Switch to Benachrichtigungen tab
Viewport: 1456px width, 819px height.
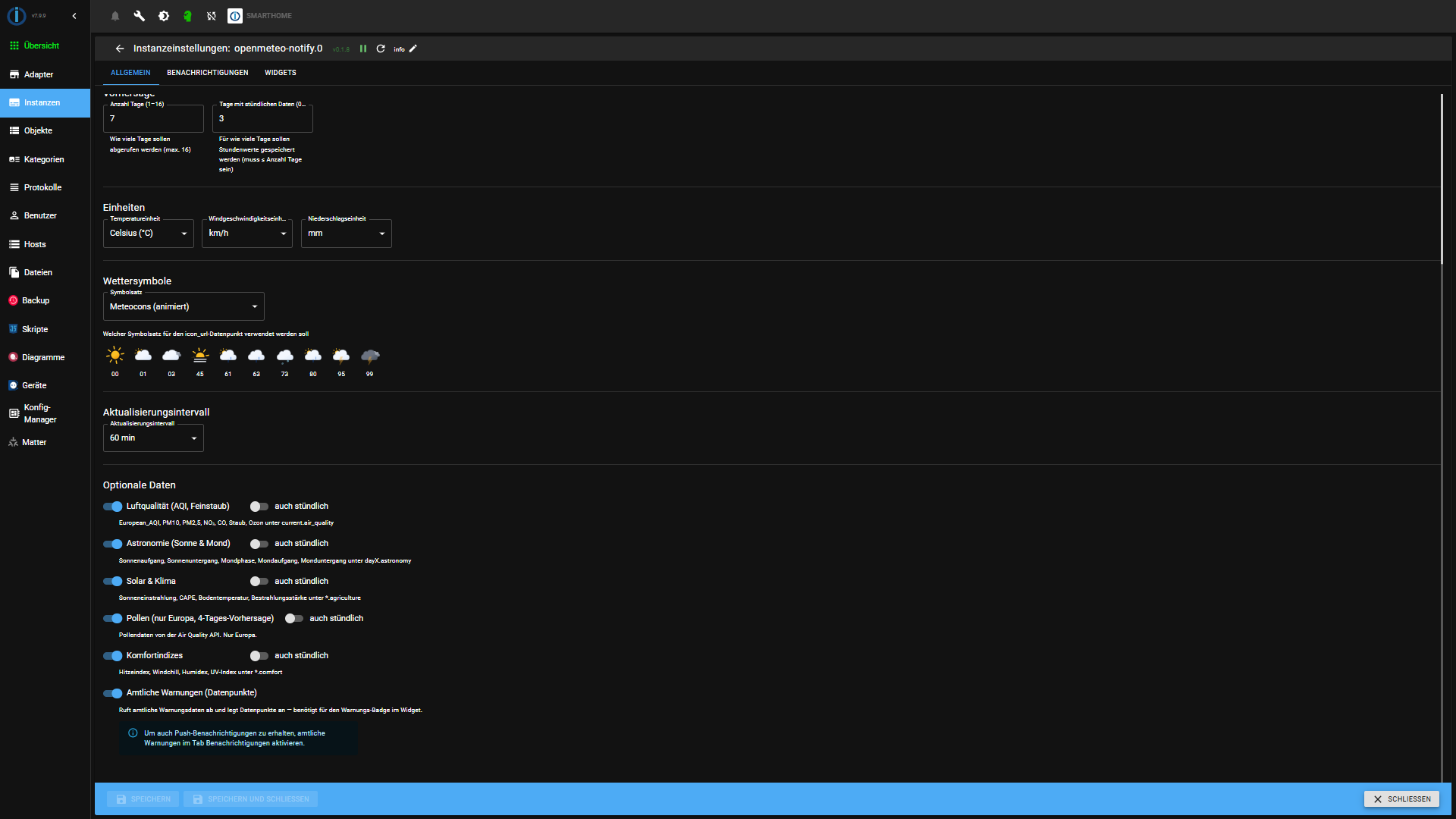tap(208, 73)
